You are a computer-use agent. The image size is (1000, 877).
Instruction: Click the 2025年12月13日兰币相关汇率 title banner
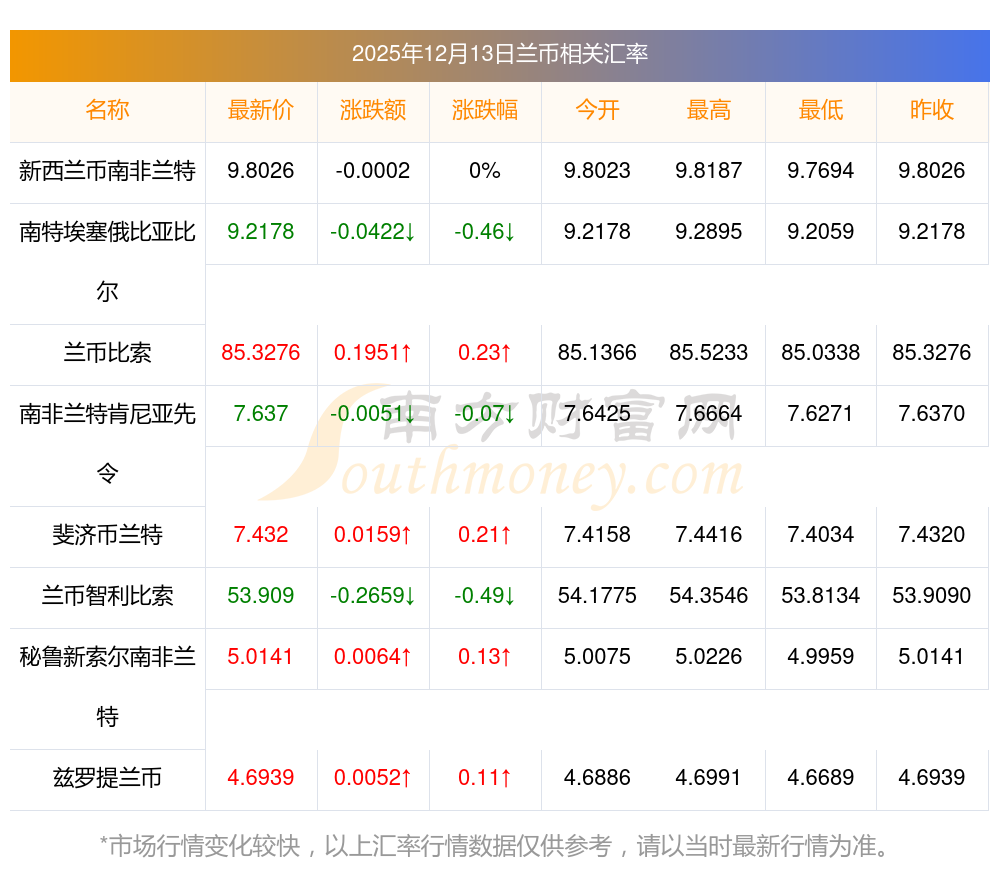(499, 54)
